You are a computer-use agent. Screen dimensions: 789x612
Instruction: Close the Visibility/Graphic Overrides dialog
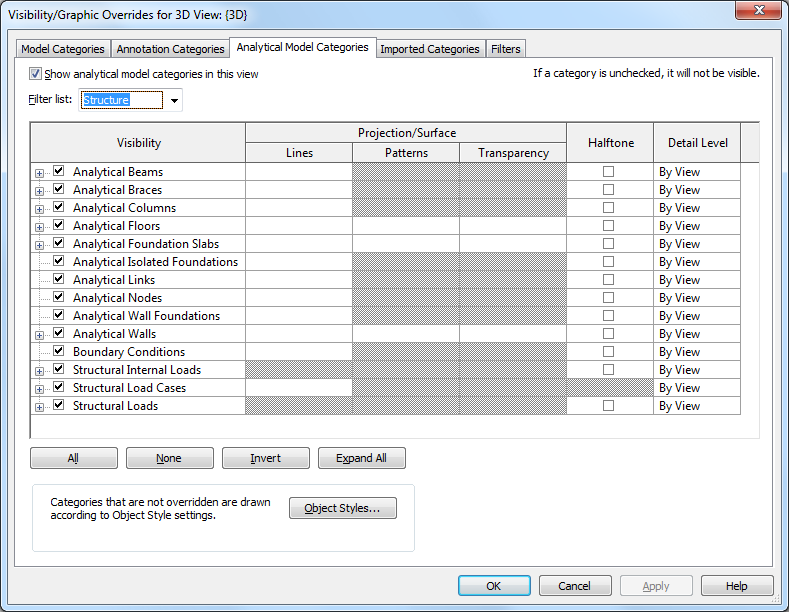pos(759,11)
